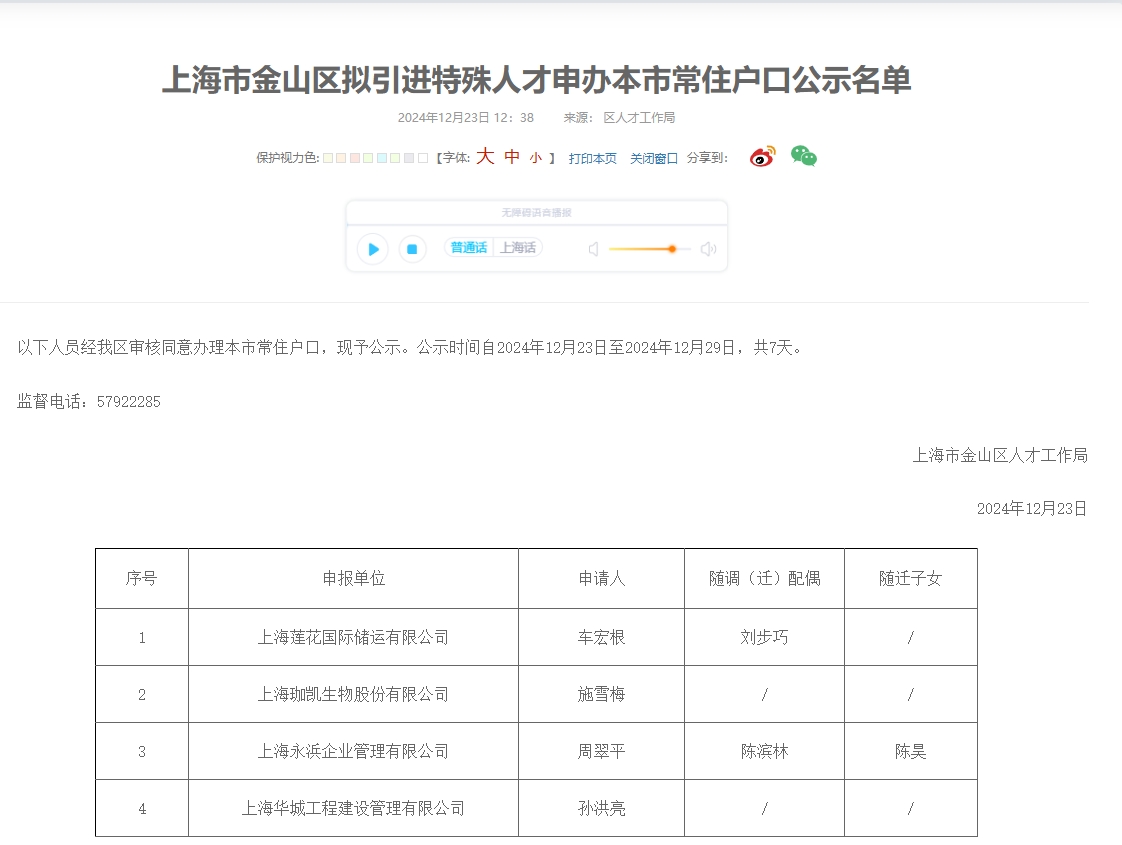Click the high-volume speaker icon
Image resolution: width=1122 pixels, height=845 pixels.
(x=708, y=249)
